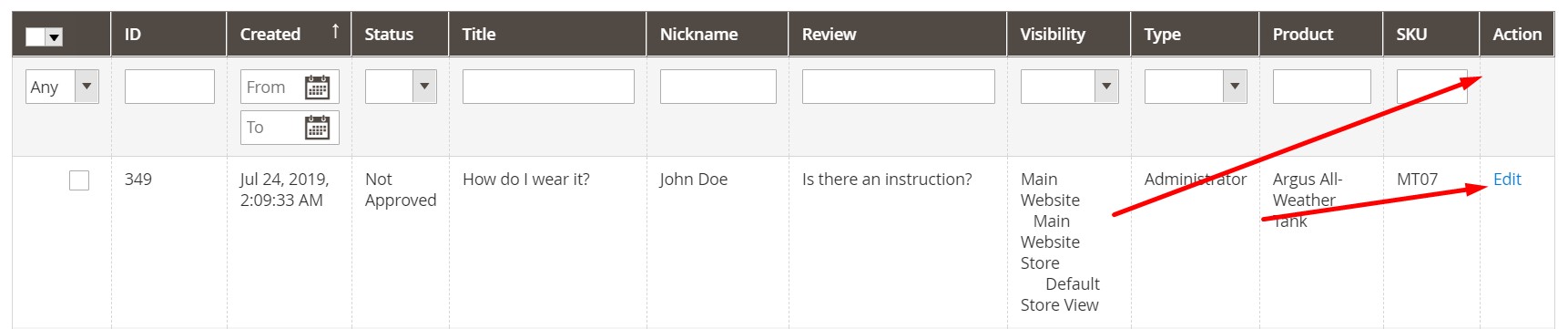Open the mass-select arrow in header checkbox
The height and width of the screenshot is (329, 1568).
click(x=54, y=37)
